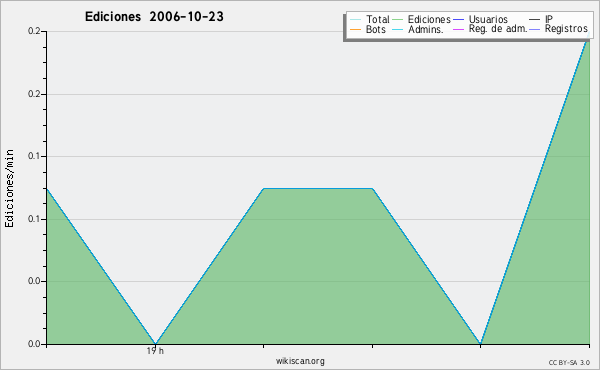Click the chart title Ediciones 2006-10-23
The image size is (600, 370).
(x=154, y=17)
